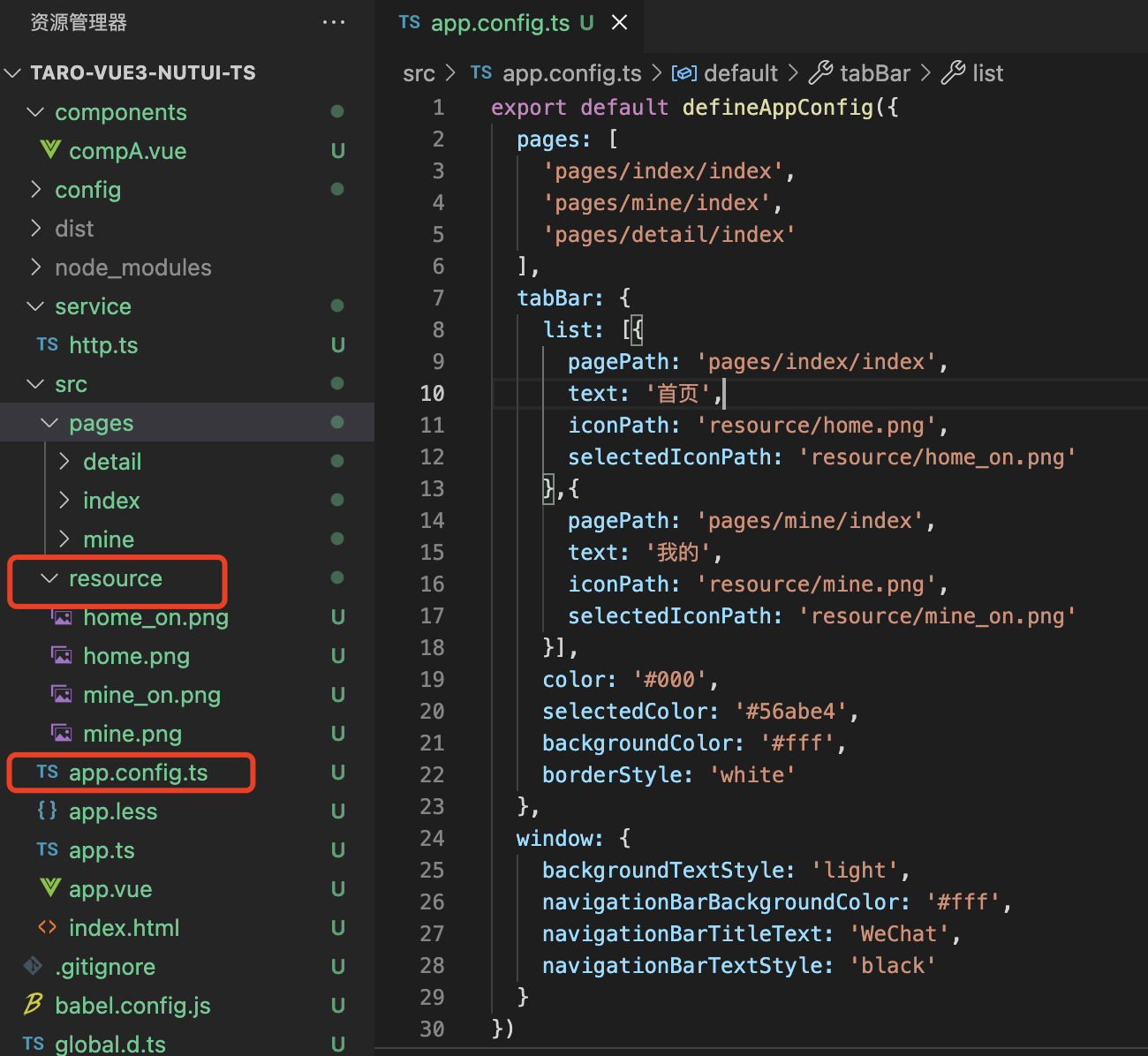
Task: Click the TypeScript icon next to http.ts
Action: (48, 344)
